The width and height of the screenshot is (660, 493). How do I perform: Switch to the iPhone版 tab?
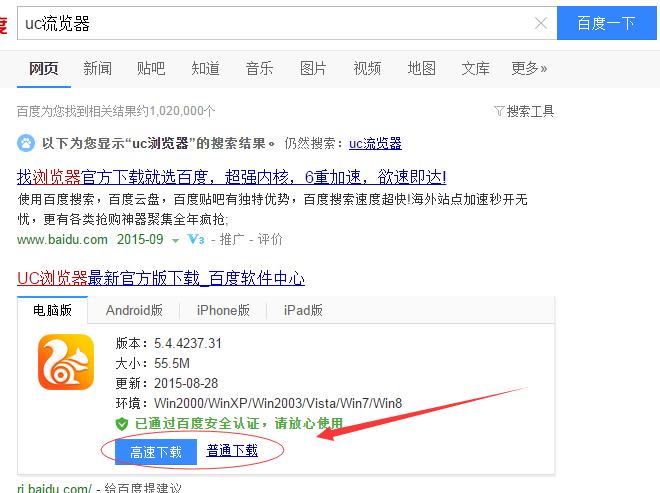click(223, 310)
